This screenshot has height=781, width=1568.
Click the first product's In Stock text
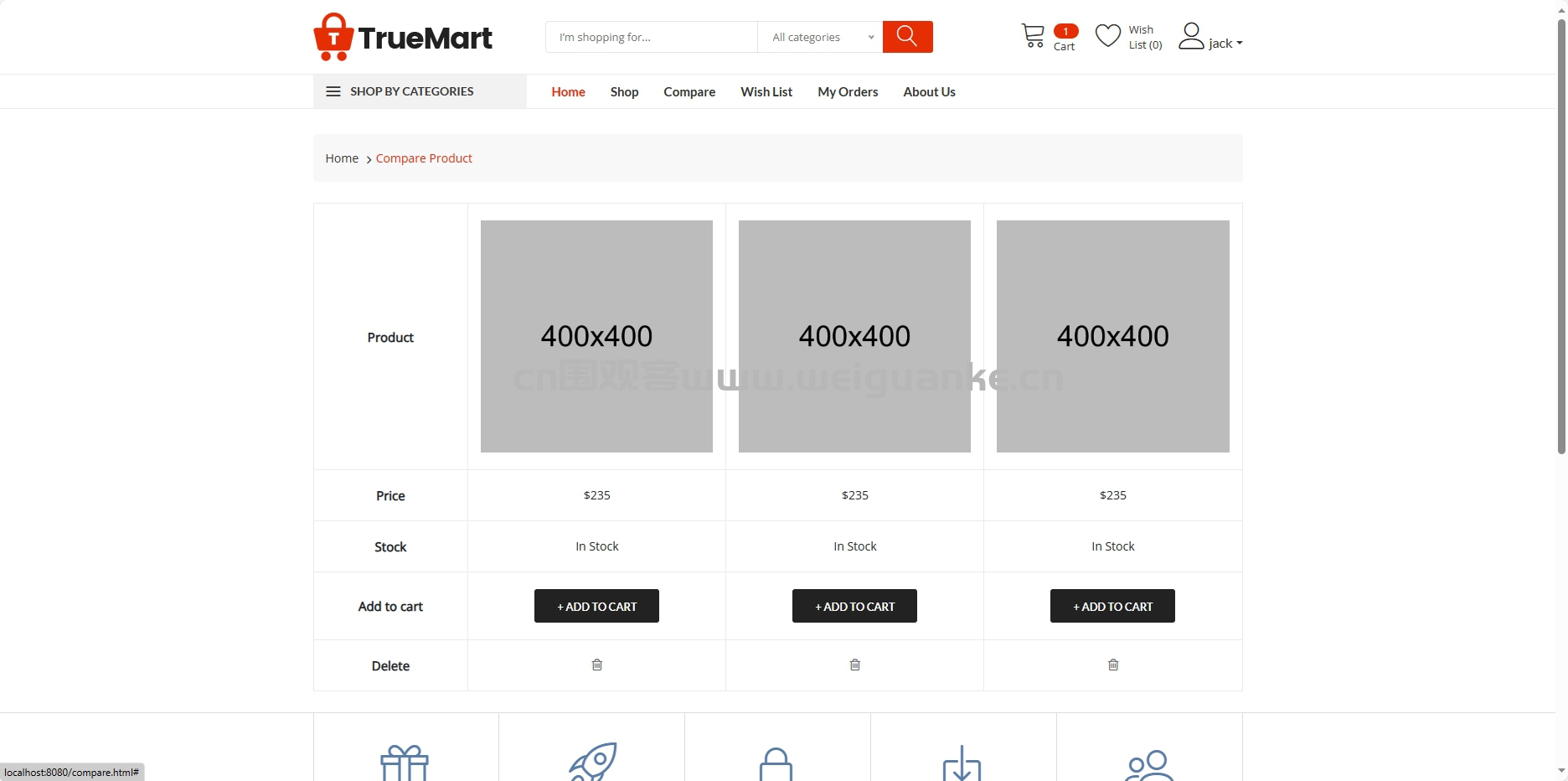(x=597, y=546)
